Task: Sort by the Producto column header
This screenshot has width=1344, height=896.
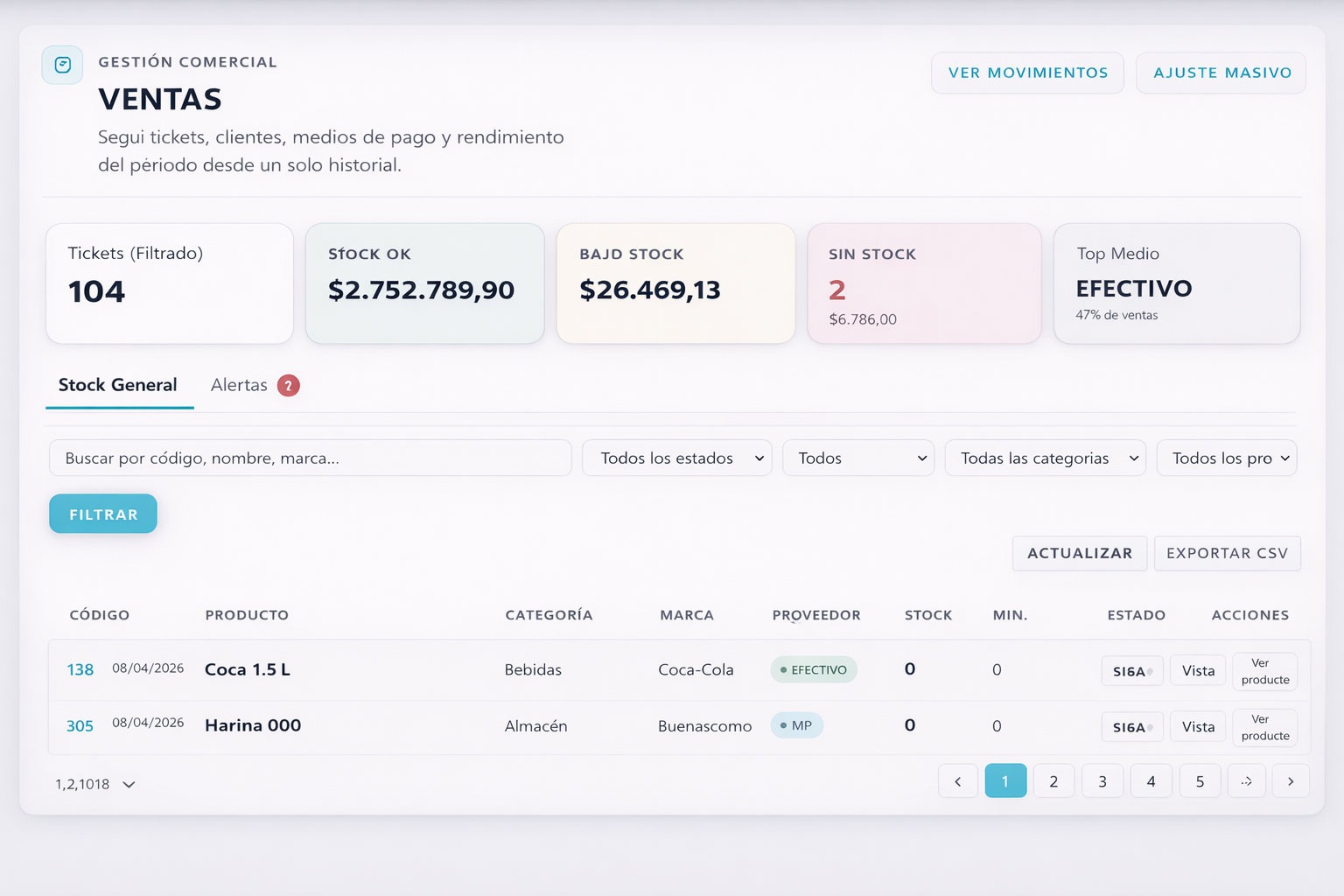Action: click(247, 615)
